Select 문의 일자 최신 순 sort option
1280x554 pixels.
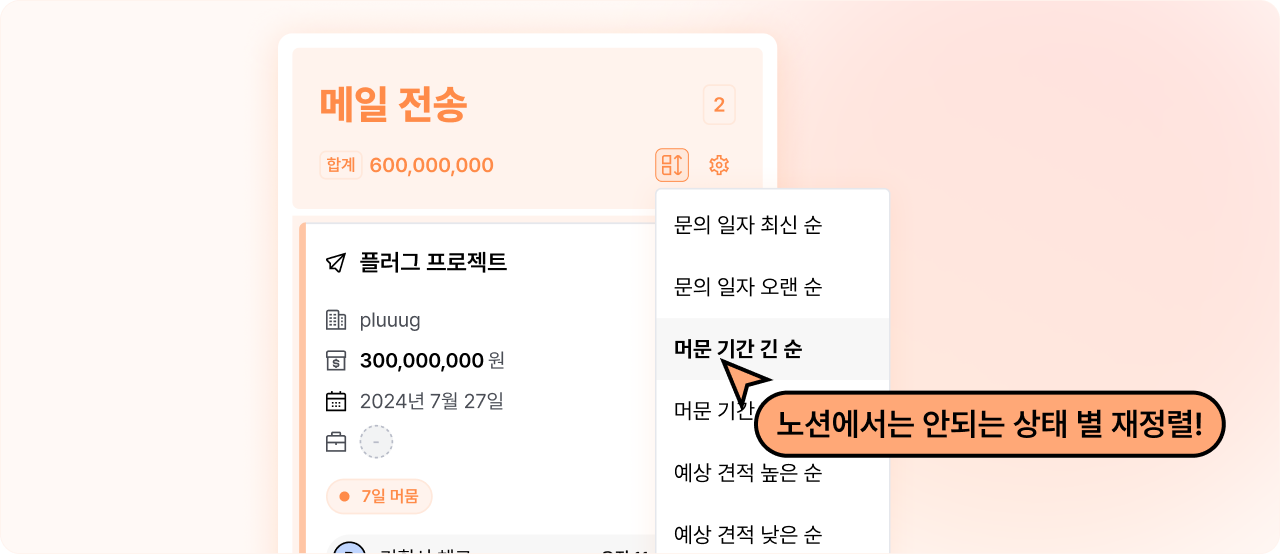click(x=773, y=225)
